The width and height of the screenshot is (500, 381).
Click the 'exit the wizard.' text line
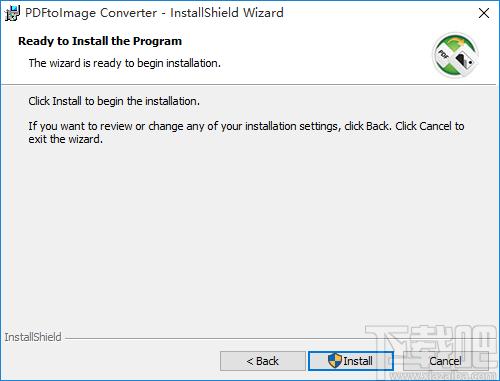66,139
